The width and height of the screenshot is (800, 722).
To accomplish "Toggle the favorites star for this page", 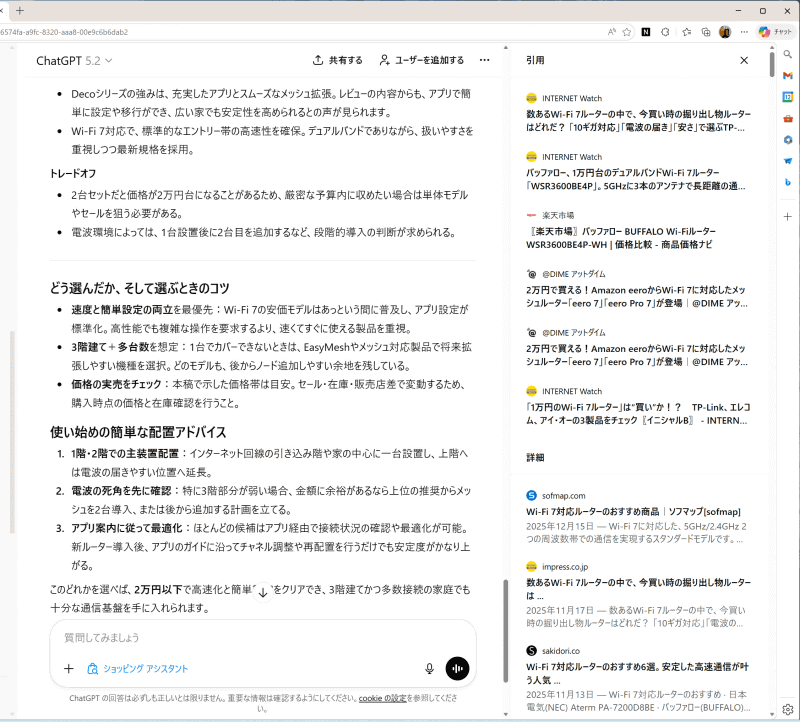I will click(627, 31).
